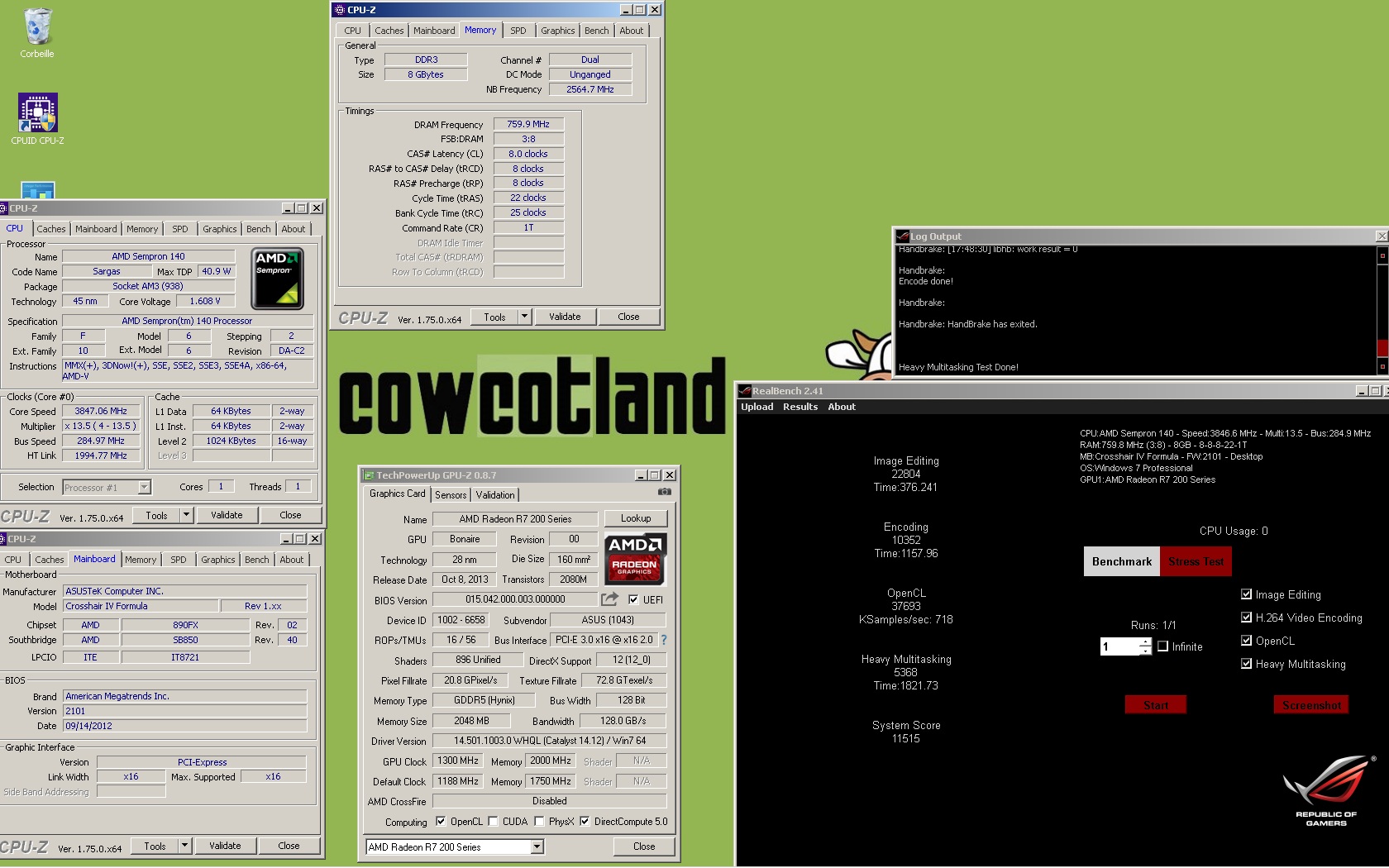Open the Tools dropdown arrow in the Mainboard-tab CPU-Z window
Viewport: 1389px width, 868px height.
184,846
